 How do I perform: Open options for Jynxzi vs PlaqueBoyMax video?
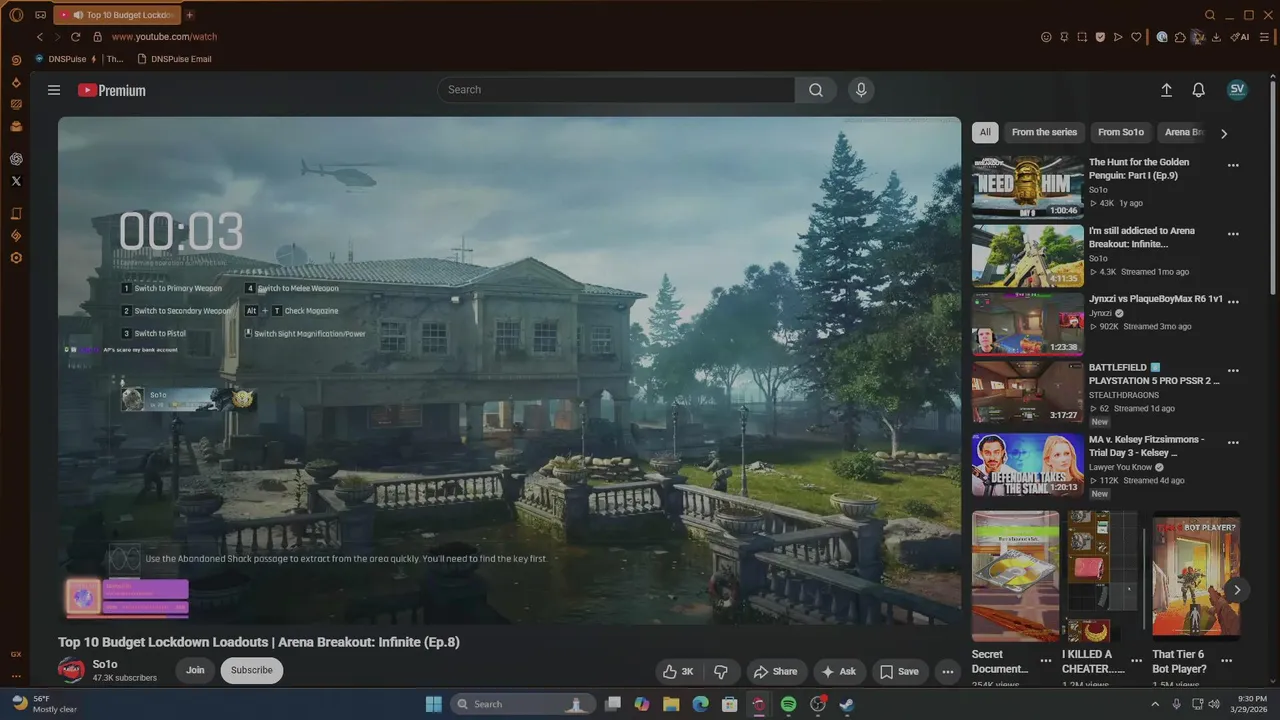[x=1233, y=300]
